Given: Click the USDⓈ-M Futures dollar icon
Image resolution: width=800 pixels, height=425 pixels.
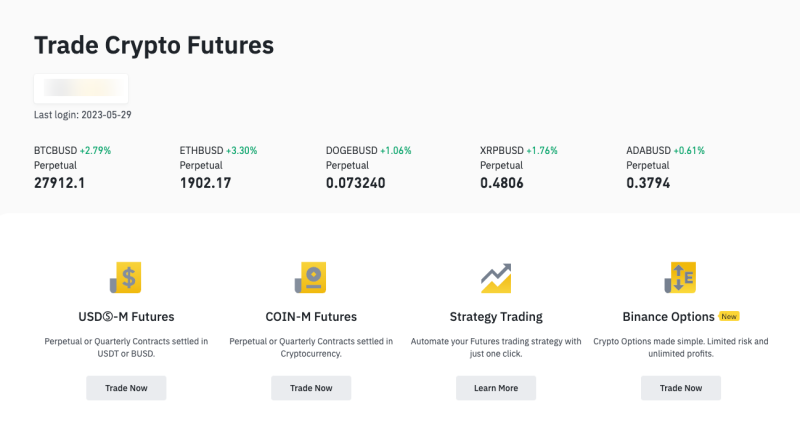Looking at the screenshot, I should (x=126, y=278).
